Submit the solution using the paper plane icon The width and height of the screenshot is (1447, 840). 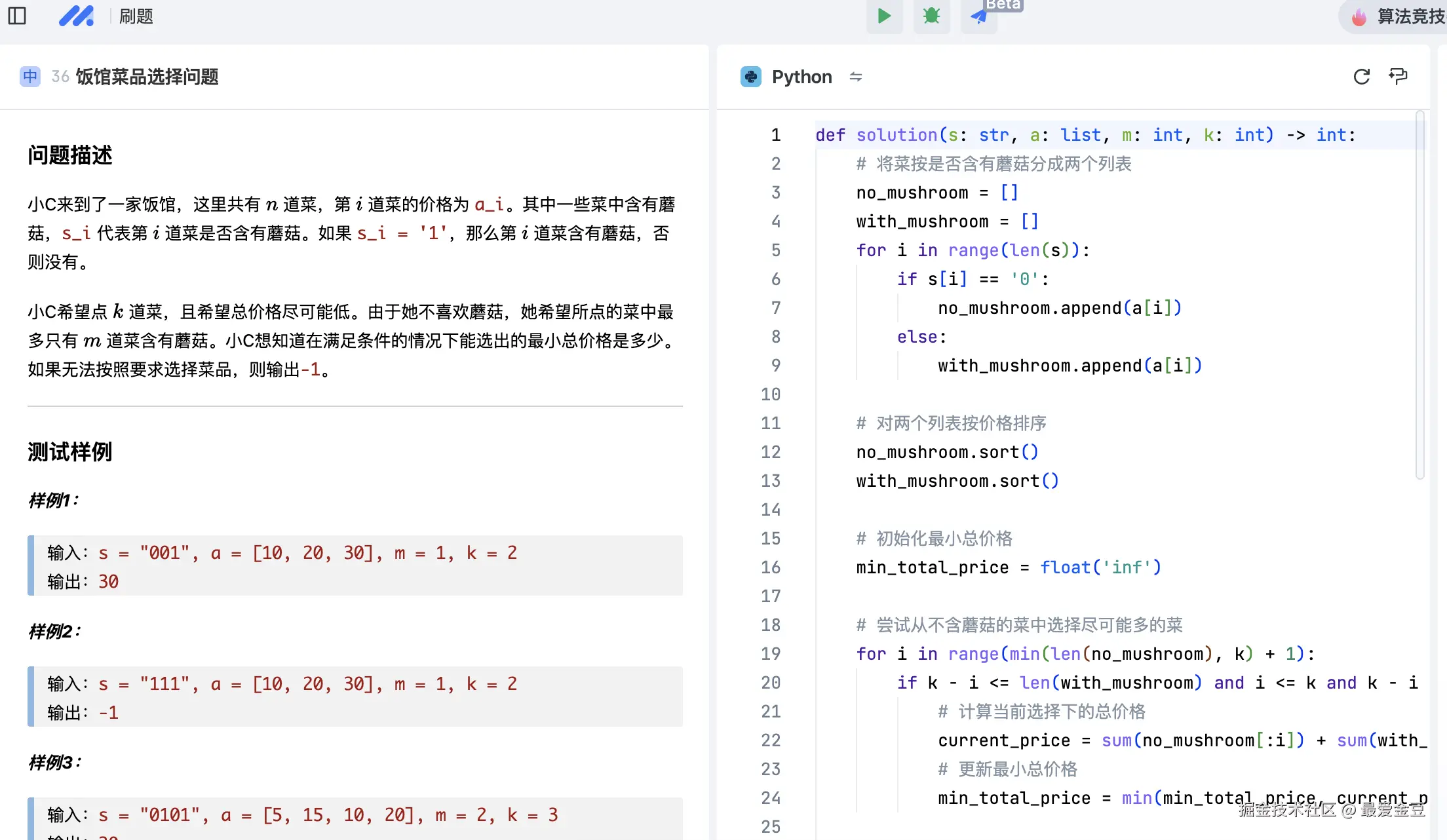click(978, 16)
